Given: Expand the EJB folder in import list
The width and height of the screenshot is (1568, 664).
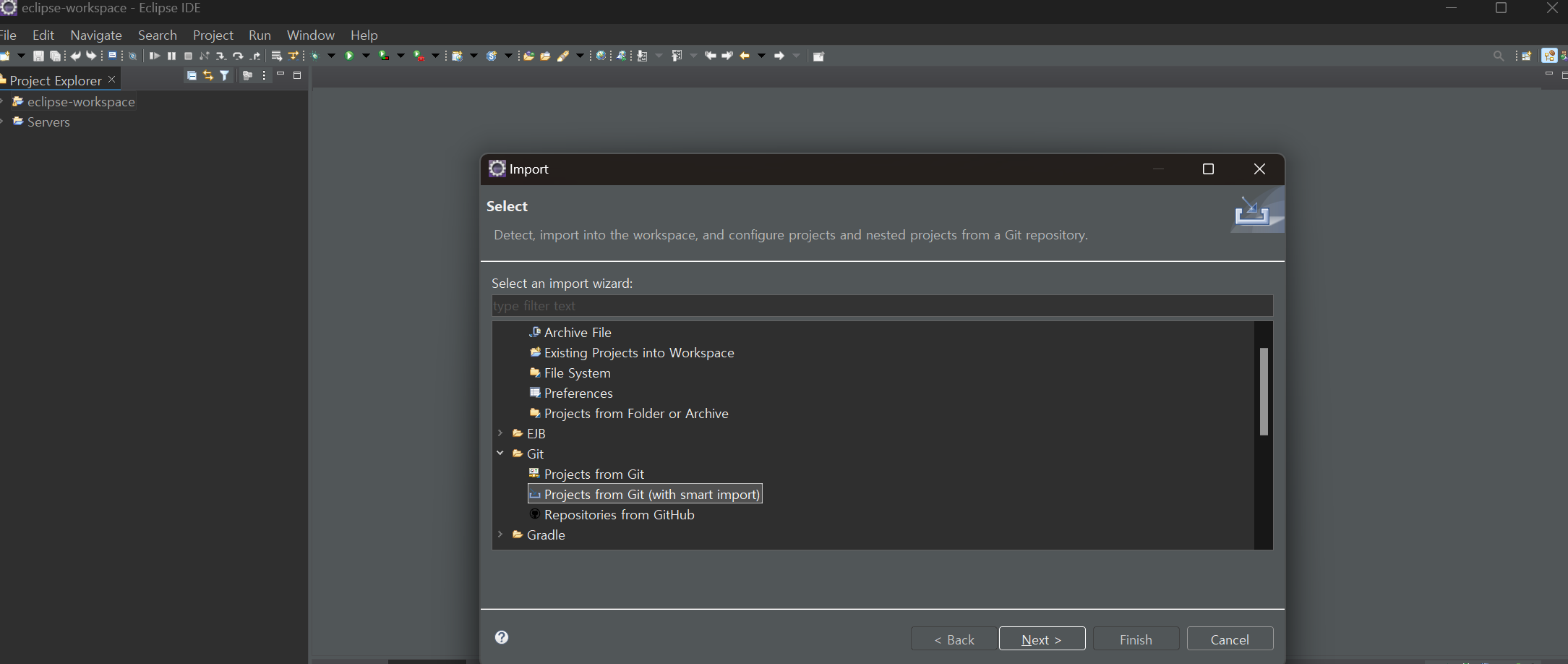Looking at the screenshot, I should coord(500,433).
